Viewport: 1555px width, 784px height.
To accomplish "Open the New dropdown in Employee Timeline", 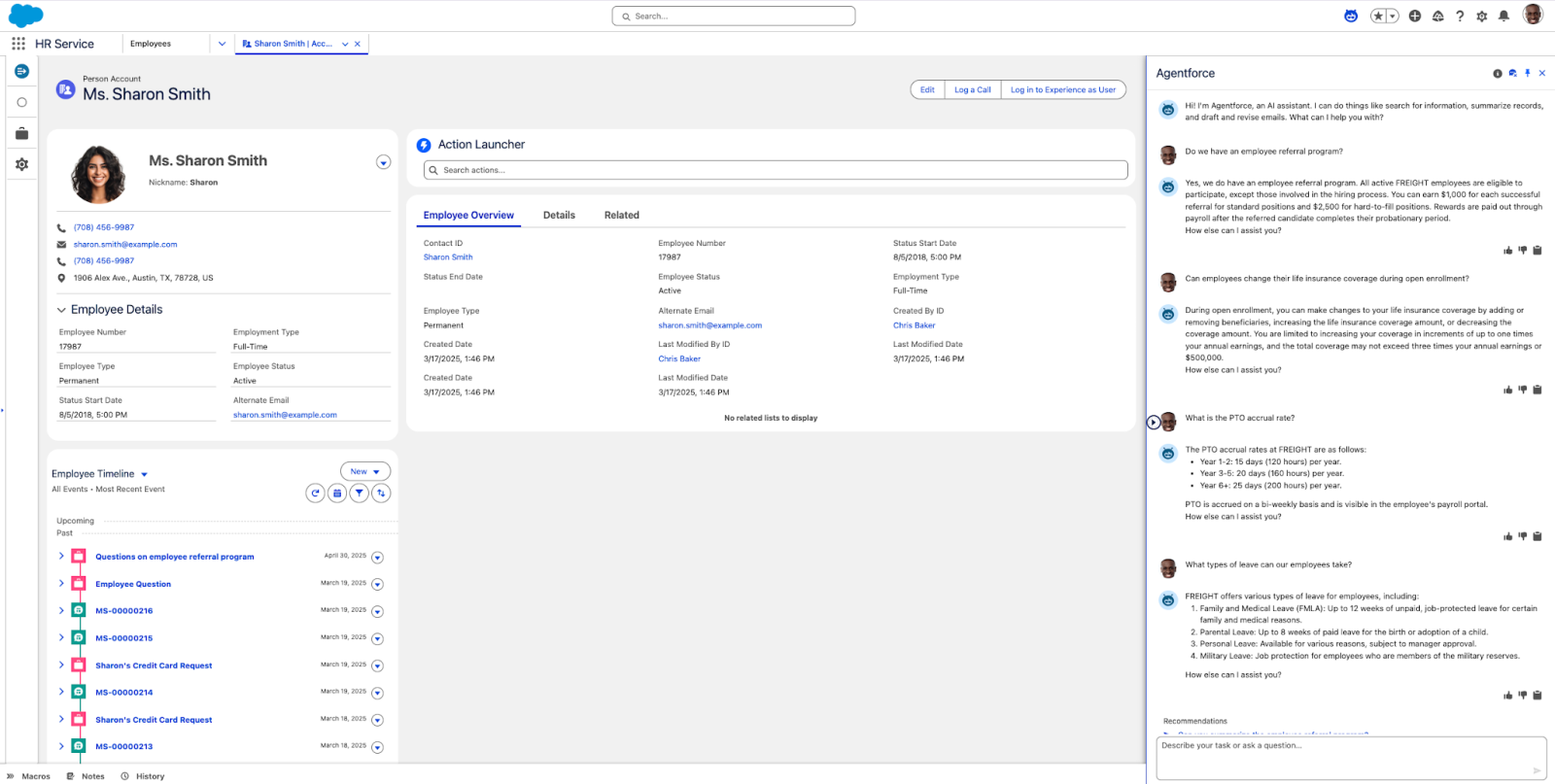I will coord(365,471).
